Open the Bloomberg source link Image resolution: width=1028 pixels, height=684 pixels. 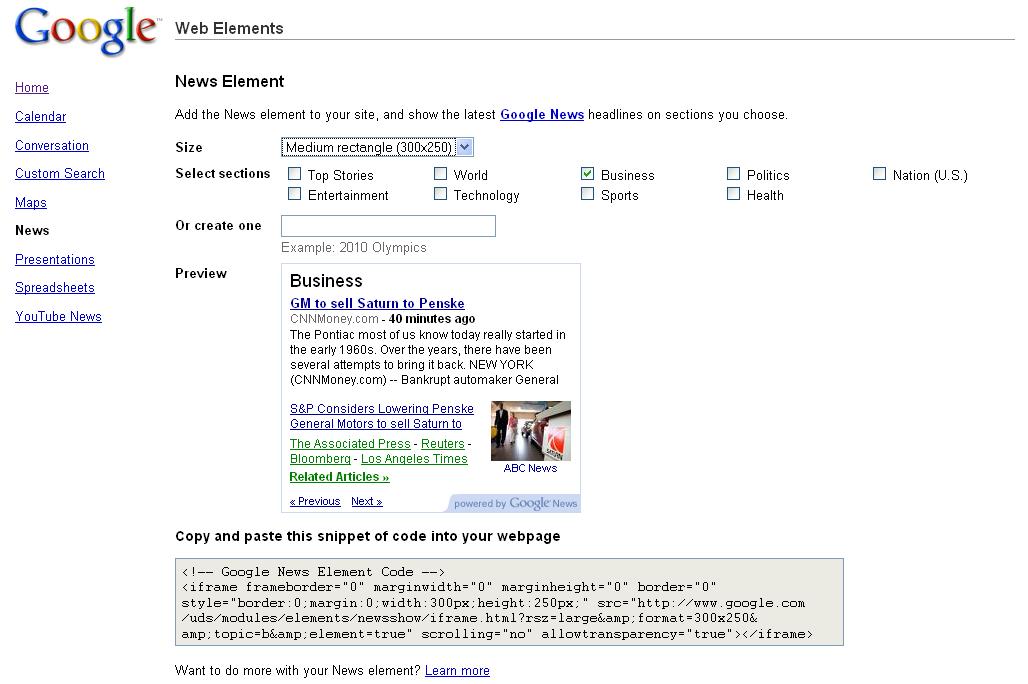coord(320,458)
